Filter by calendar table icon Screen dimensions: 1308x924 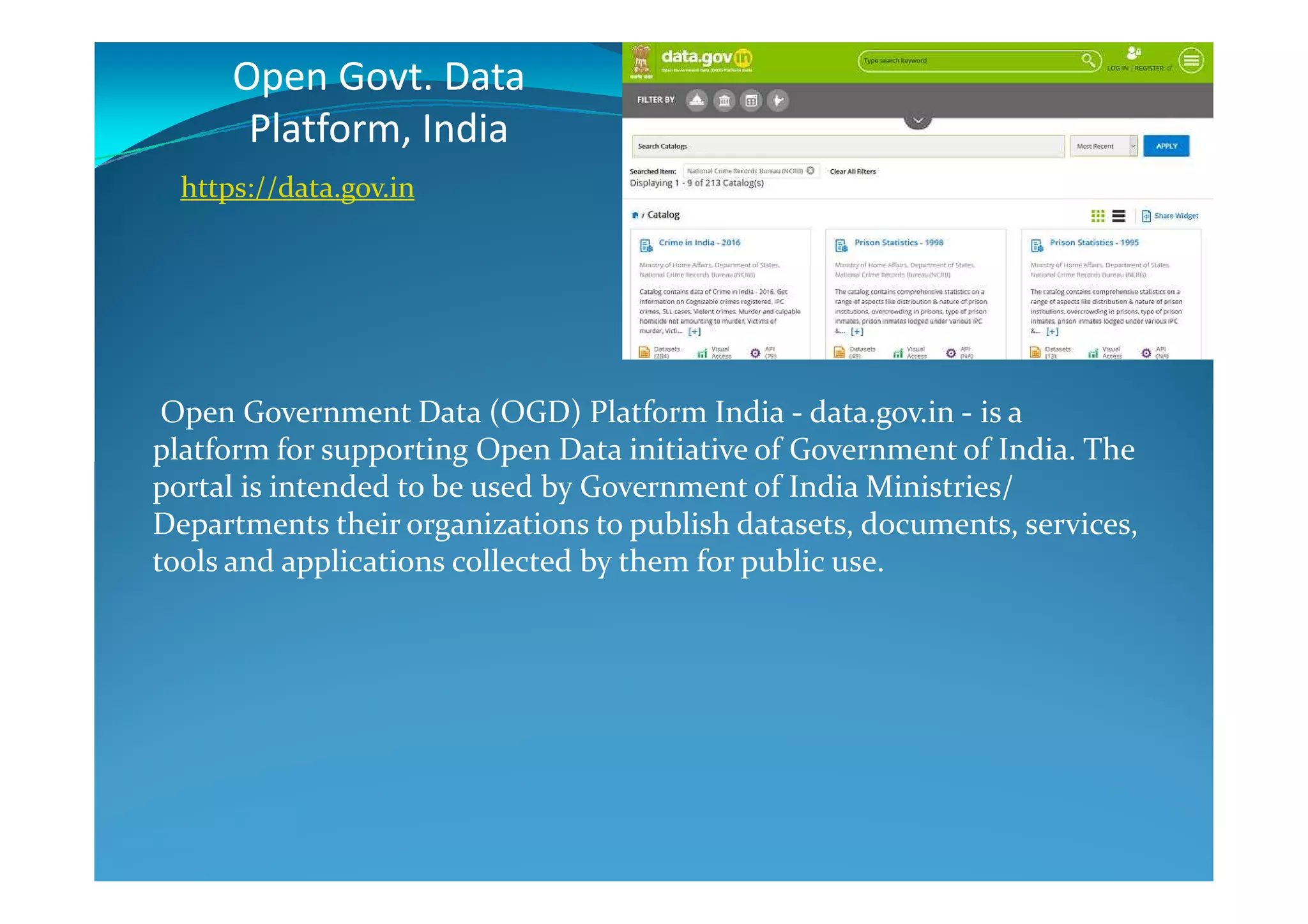coord(751,100)
